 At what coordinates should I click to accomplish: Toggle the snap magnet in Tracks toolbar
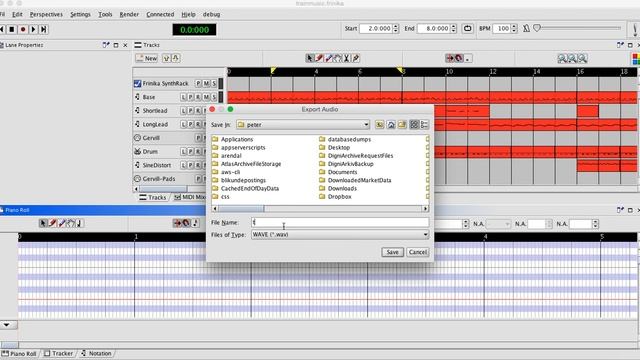(x=459, y=58)
